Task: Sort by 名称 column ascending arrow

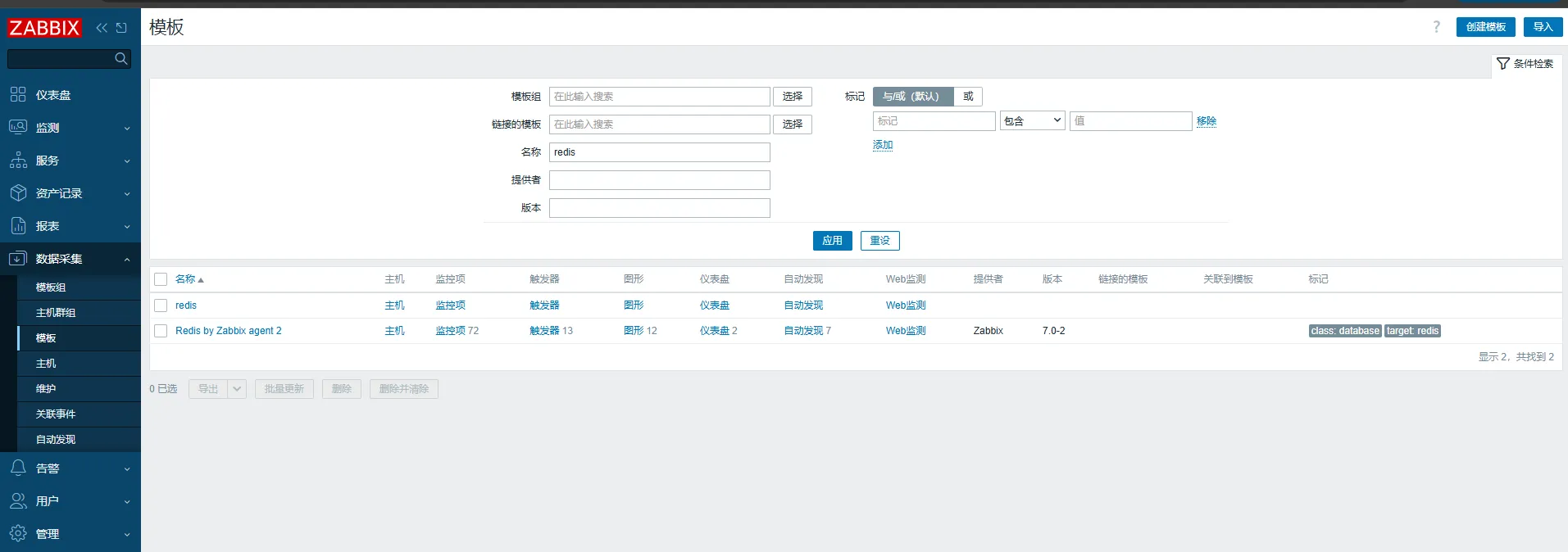Action: coord(201,280)
